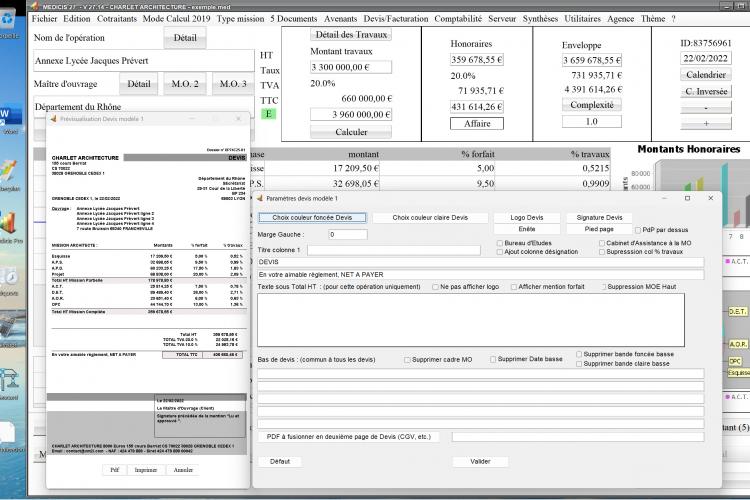The image size is (750, 500).
Task: Click the Défaut button
Action: pyautogui.click(x=280, y=462)
